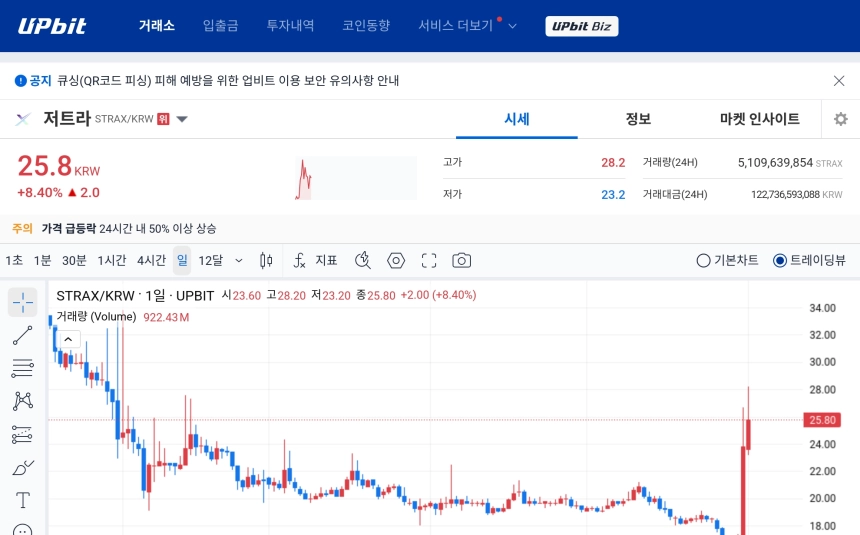This screenshot has height=535, width=860.
Task: Open the candlestick chart type selector
Action: tap(266, 261)
